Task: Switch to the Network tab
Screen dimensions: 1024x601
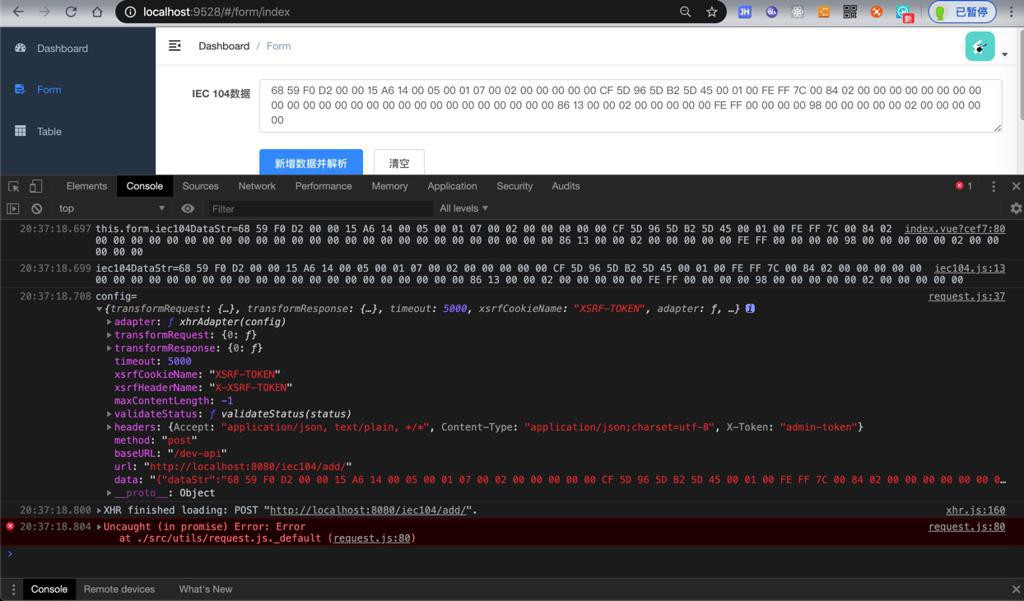Action: 257,186
